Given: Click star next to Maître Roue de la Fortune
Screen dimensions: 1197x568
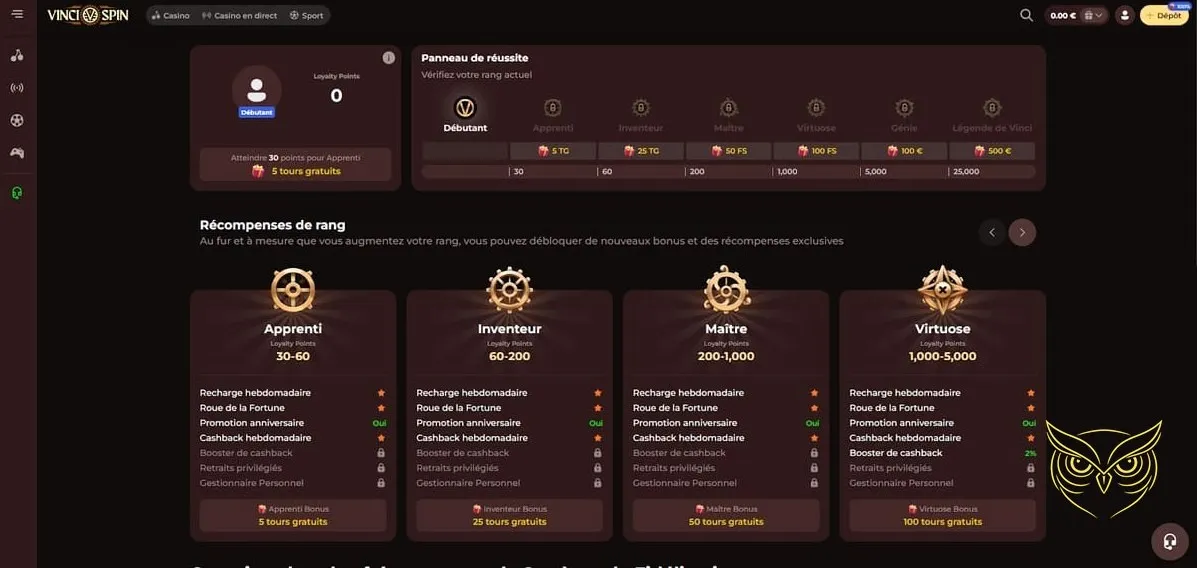Looking at the screenshot, I should pos(815,408).
